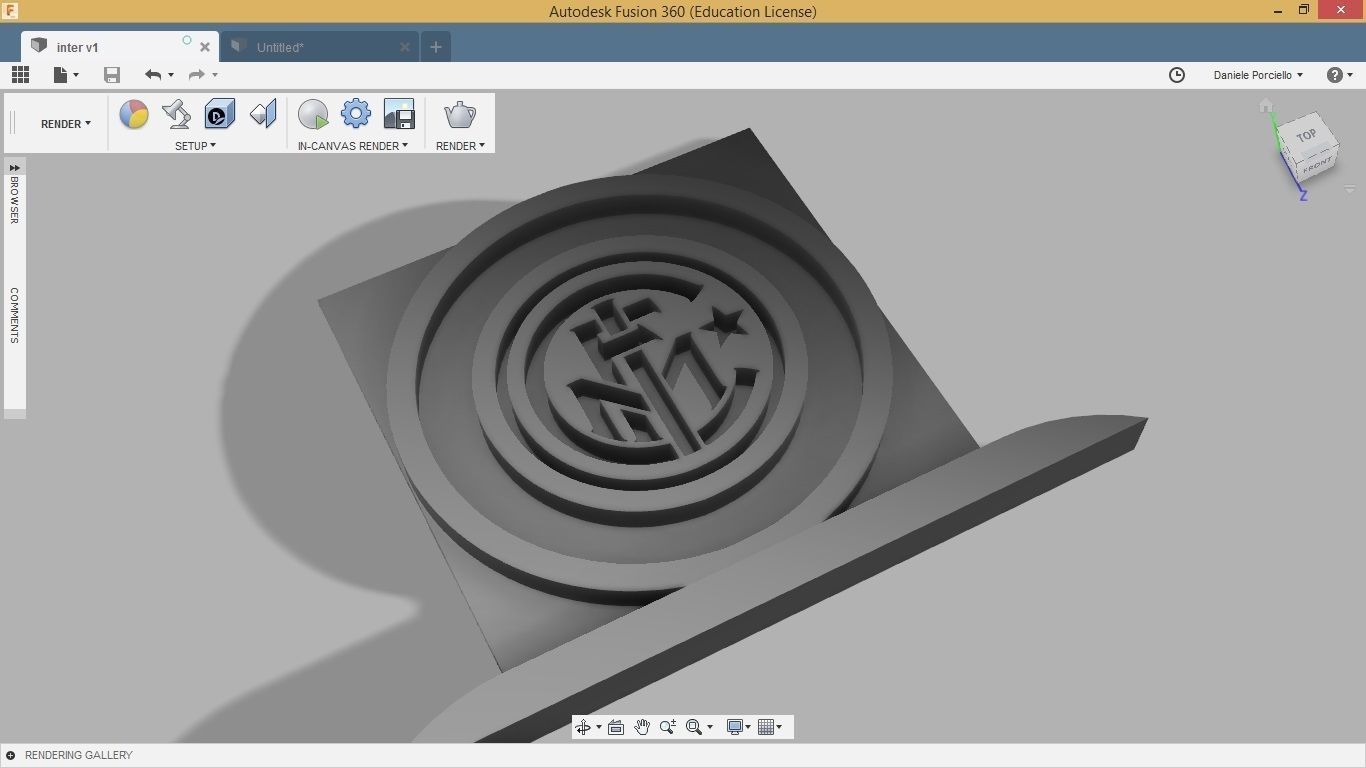Click the Fusion 360 app icon in title bar
The height and width of the screenshot is (768, 1366).
tap(11, 11)
